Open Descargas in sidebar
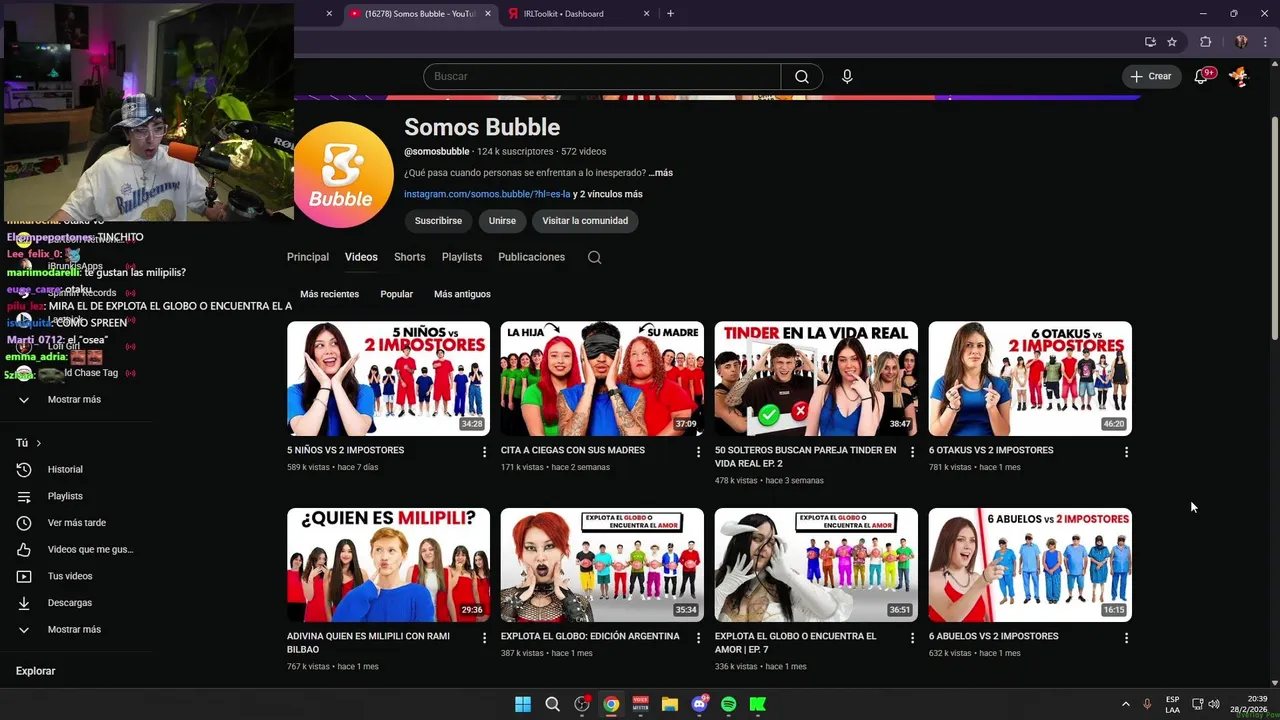Screen dimensions: 1280x720 (x=70, y=603)
